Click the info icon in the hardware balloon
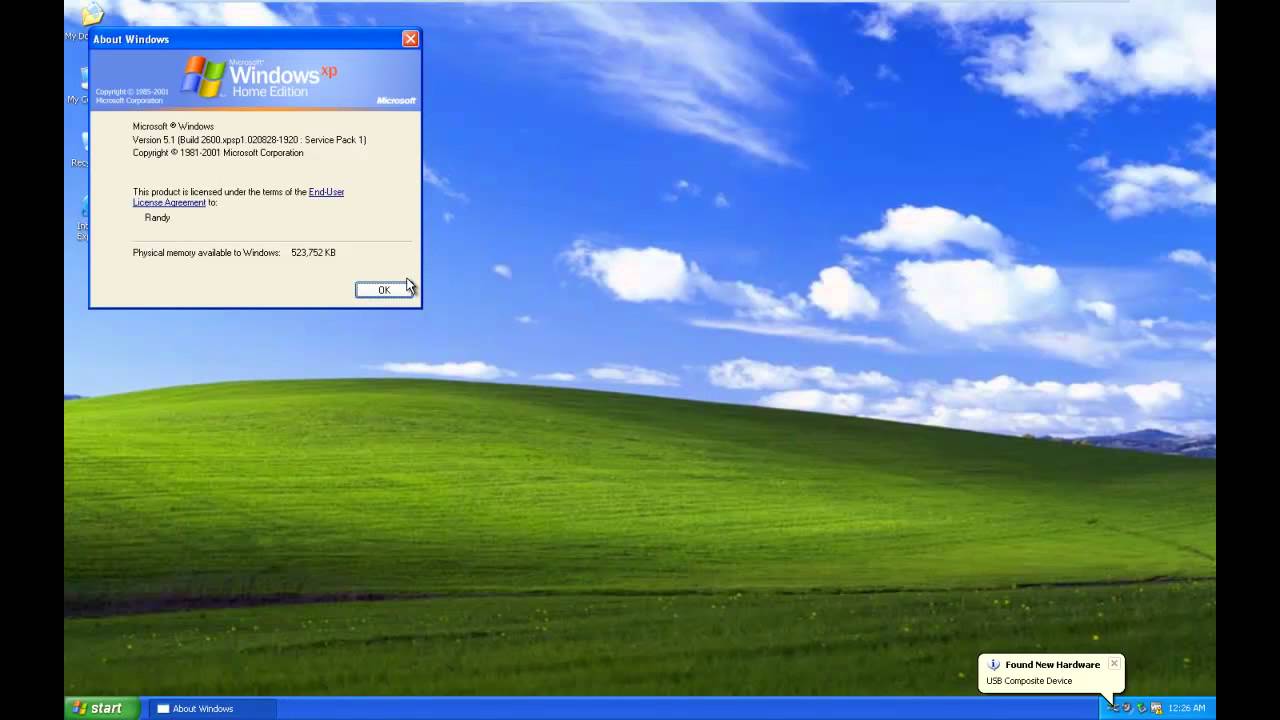Viewport: 1280px width, 720px height. point(993,665)
